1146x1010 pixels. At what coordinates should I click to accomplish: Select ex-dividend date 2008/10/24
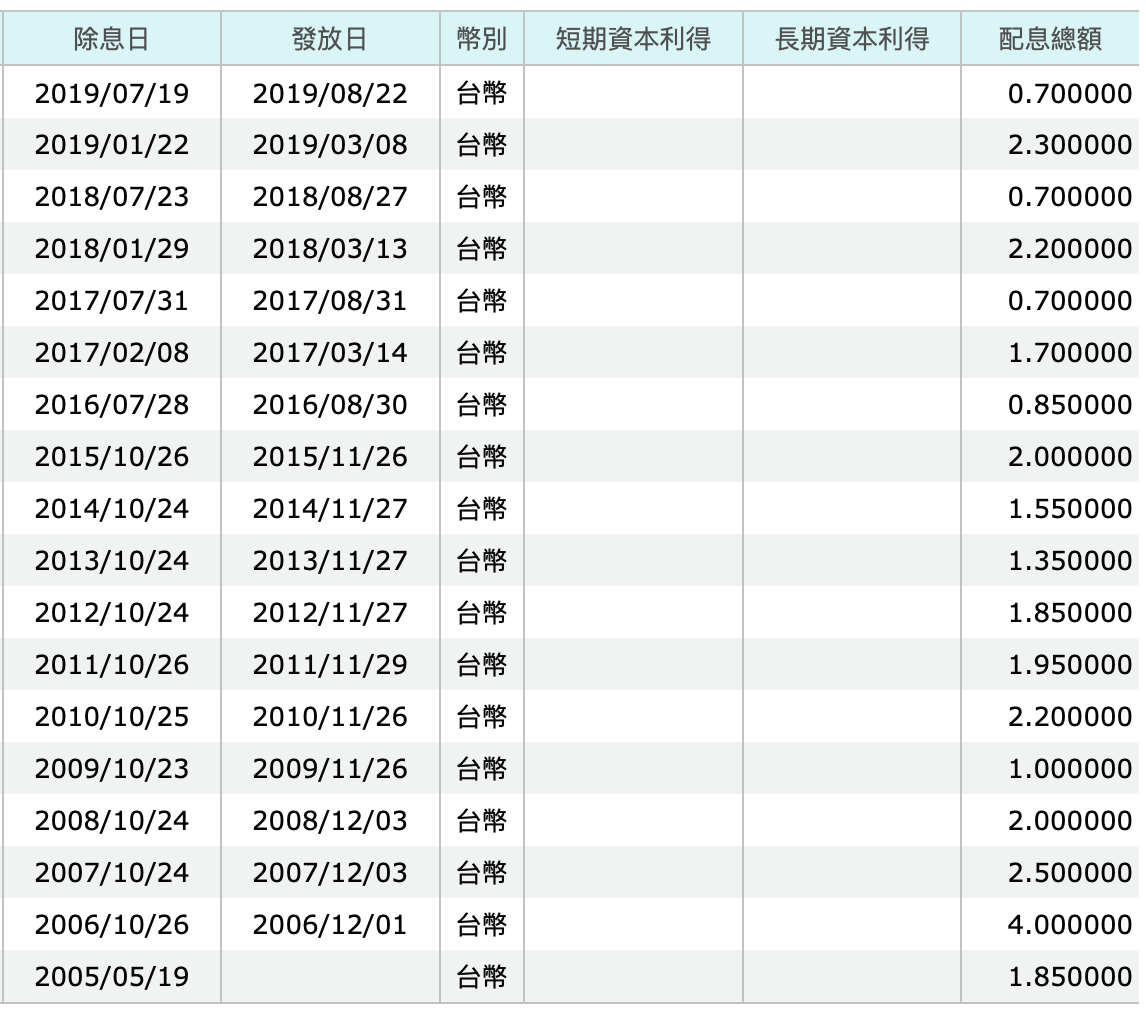point(112,820)
